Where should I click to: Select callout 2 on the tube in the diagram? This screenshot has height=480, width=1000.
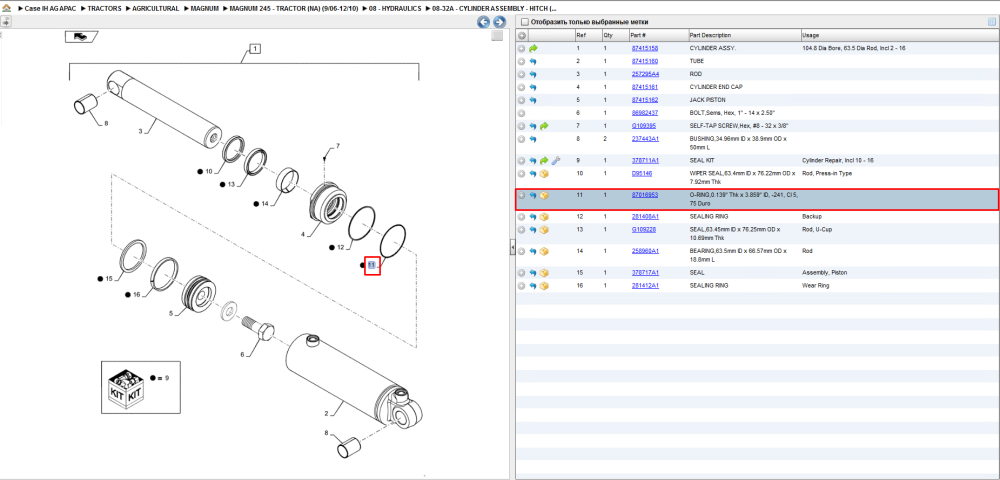point(327,413)
